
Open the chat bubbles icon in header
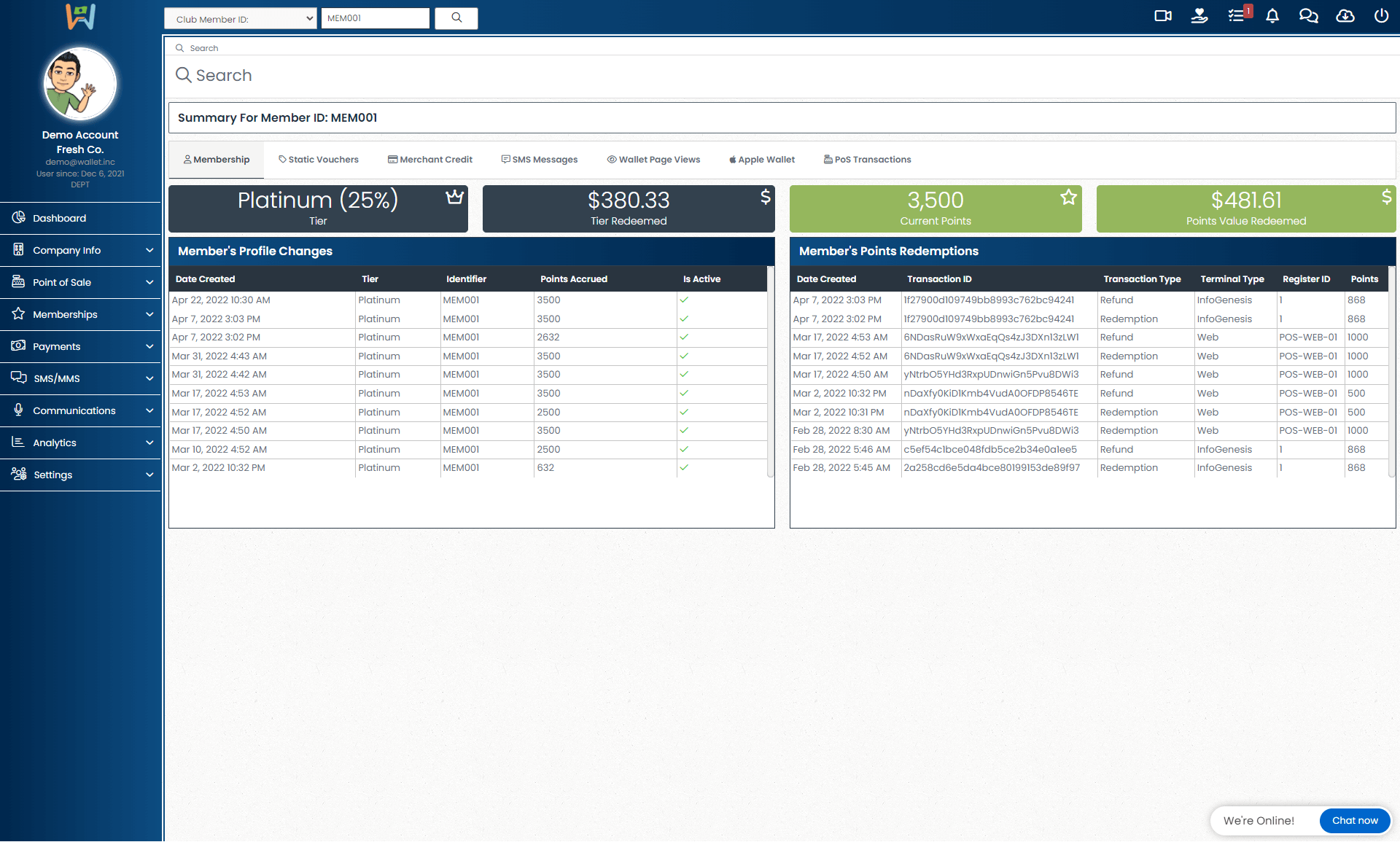(x=1309, y=16)
